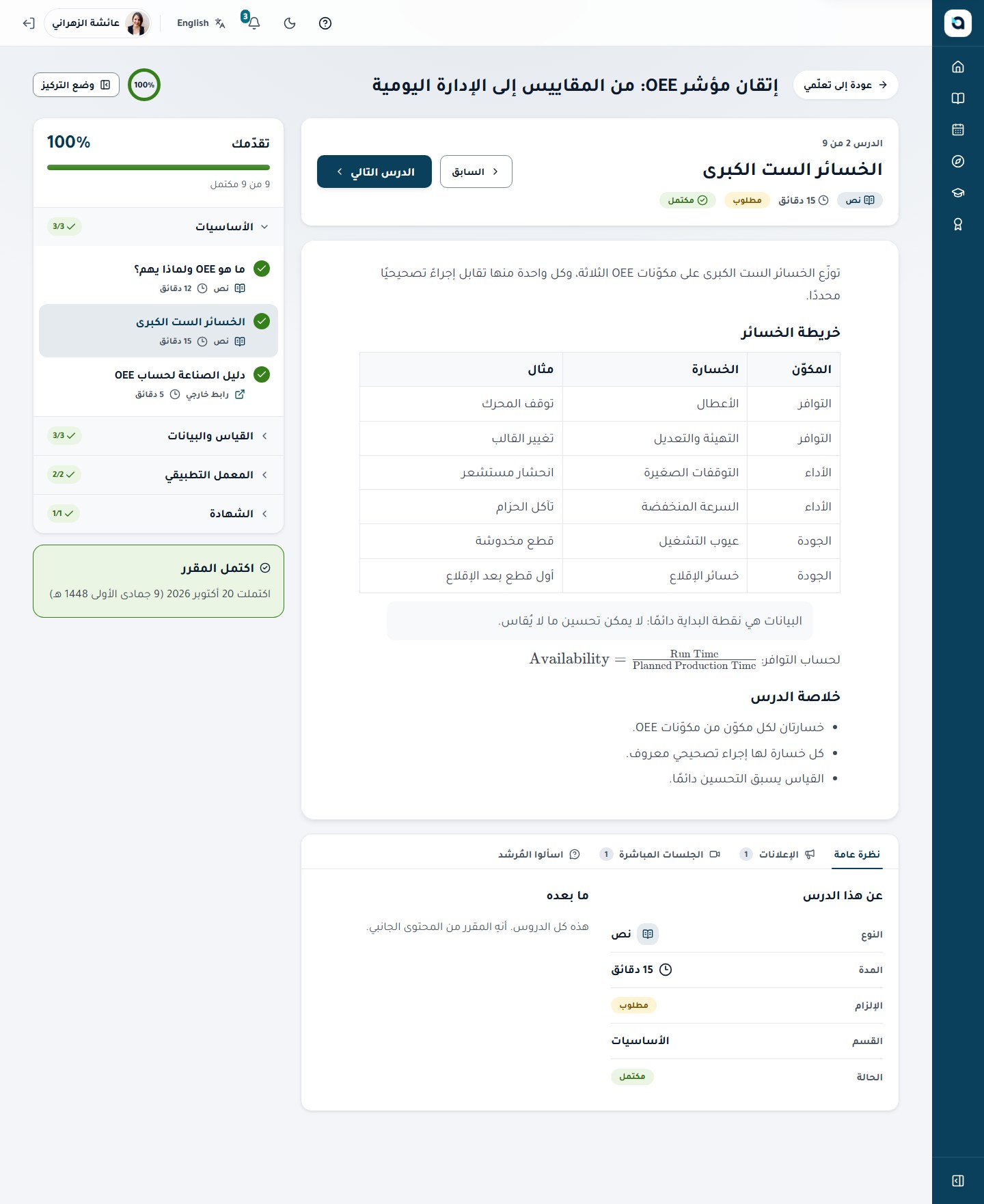Image resolution: width=984 pixels, height=1204 pixels.
Task: Go to الدرس التالي next lesson
Action: (374, 172)
